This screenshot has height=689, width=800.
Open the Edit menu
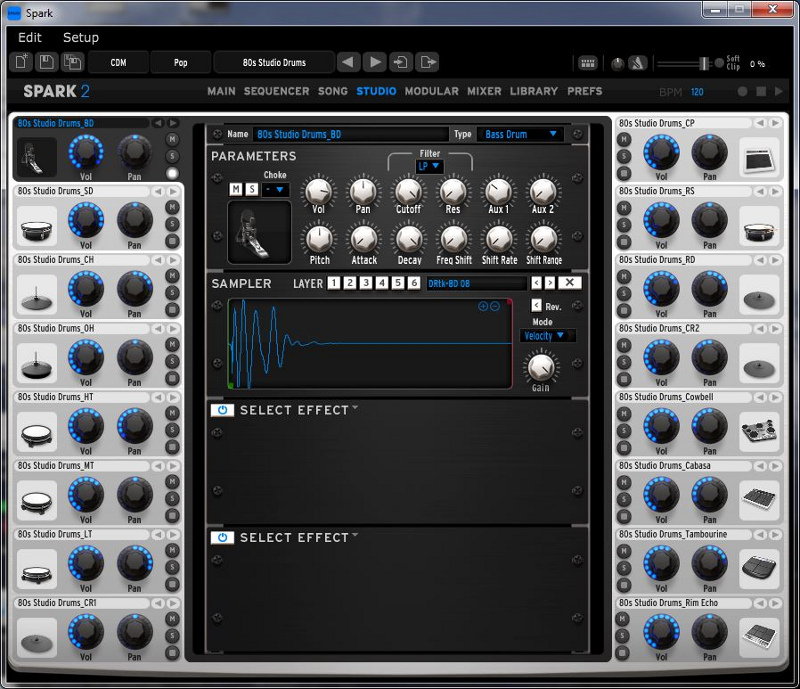point(30,37)
